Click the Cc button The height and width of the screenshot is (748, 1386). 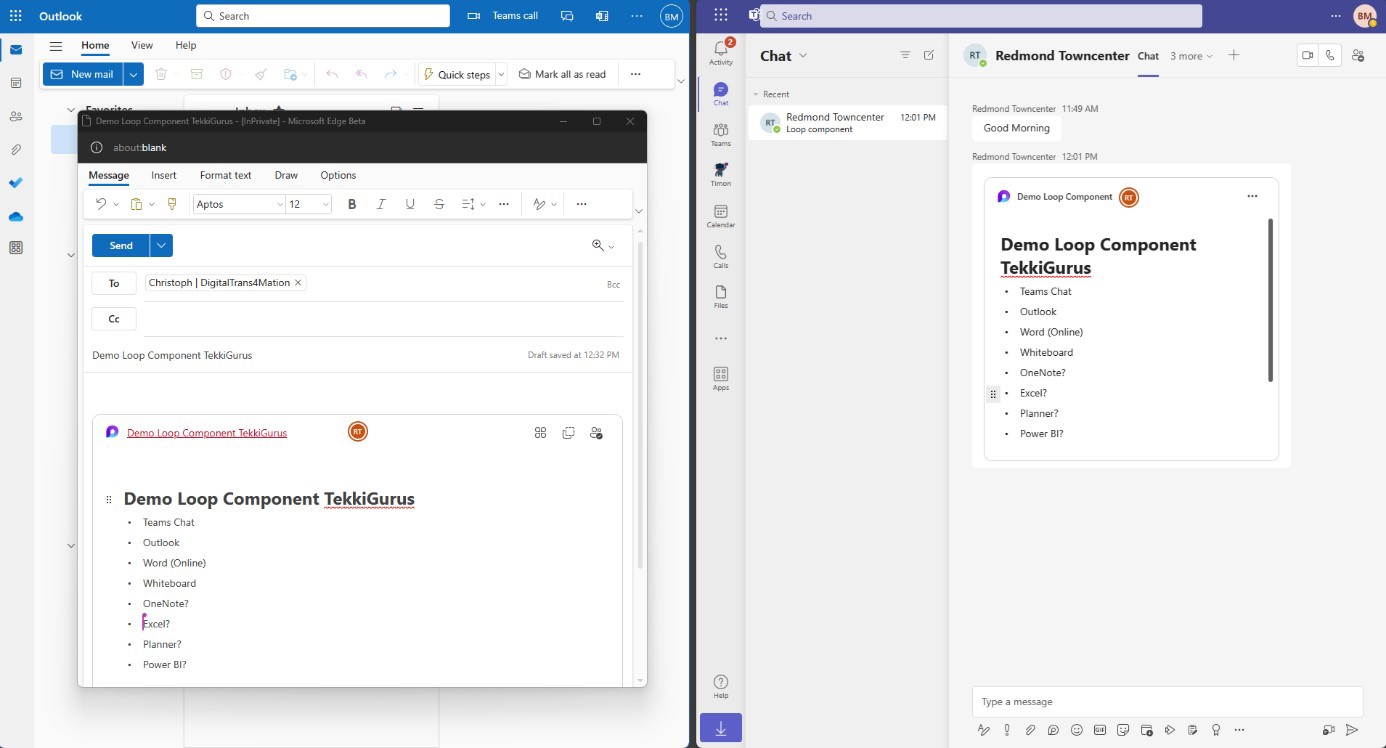click(x=114, y=319)
